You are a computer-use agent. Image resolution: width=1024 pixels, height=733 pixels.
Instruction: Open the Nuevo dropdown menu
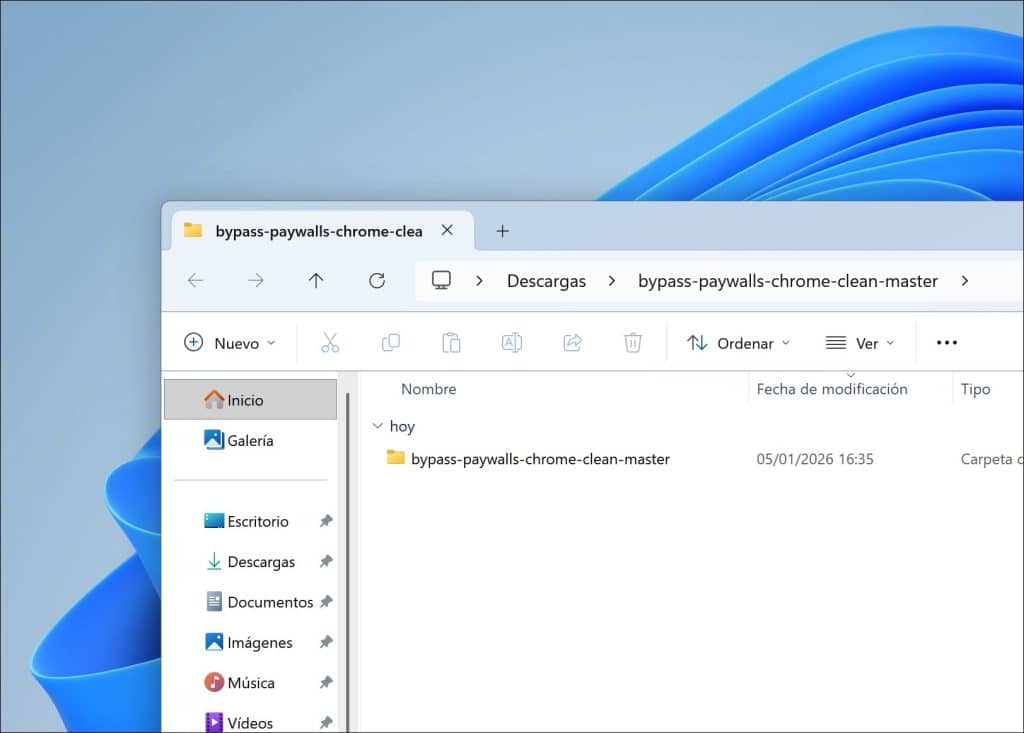[x=230, y=343]
